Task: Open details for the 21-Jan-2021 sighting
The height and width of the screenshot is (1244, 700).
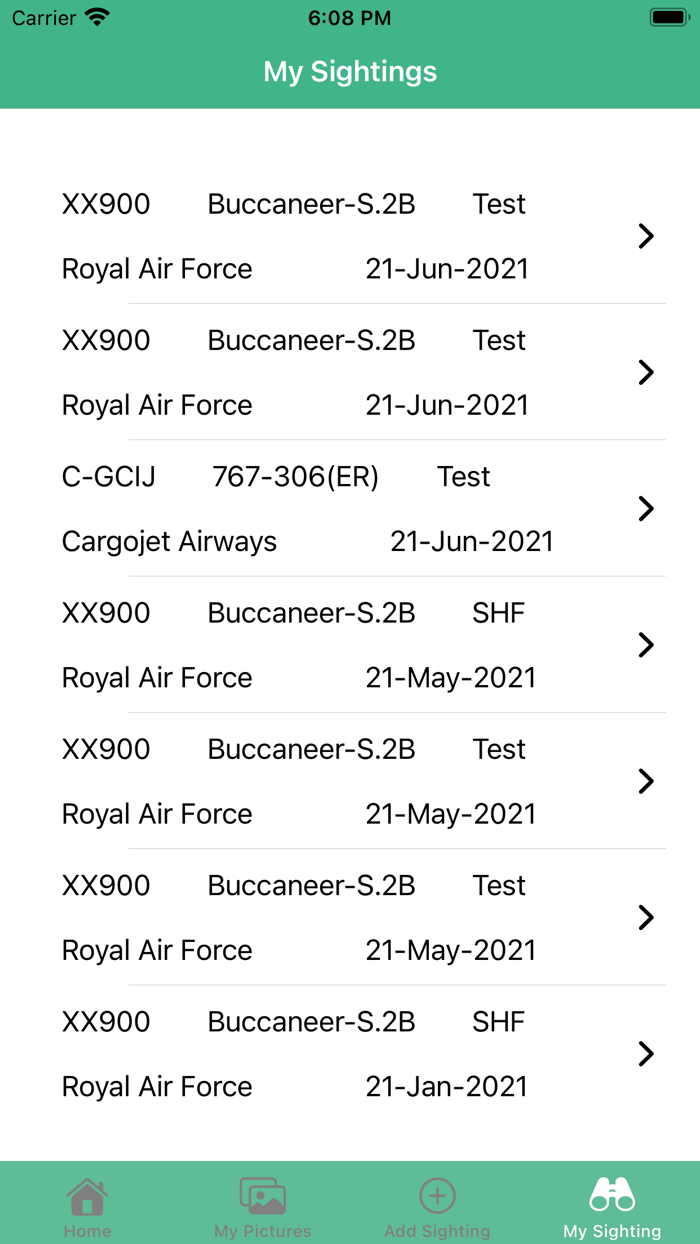Action: pos(646,1054)
